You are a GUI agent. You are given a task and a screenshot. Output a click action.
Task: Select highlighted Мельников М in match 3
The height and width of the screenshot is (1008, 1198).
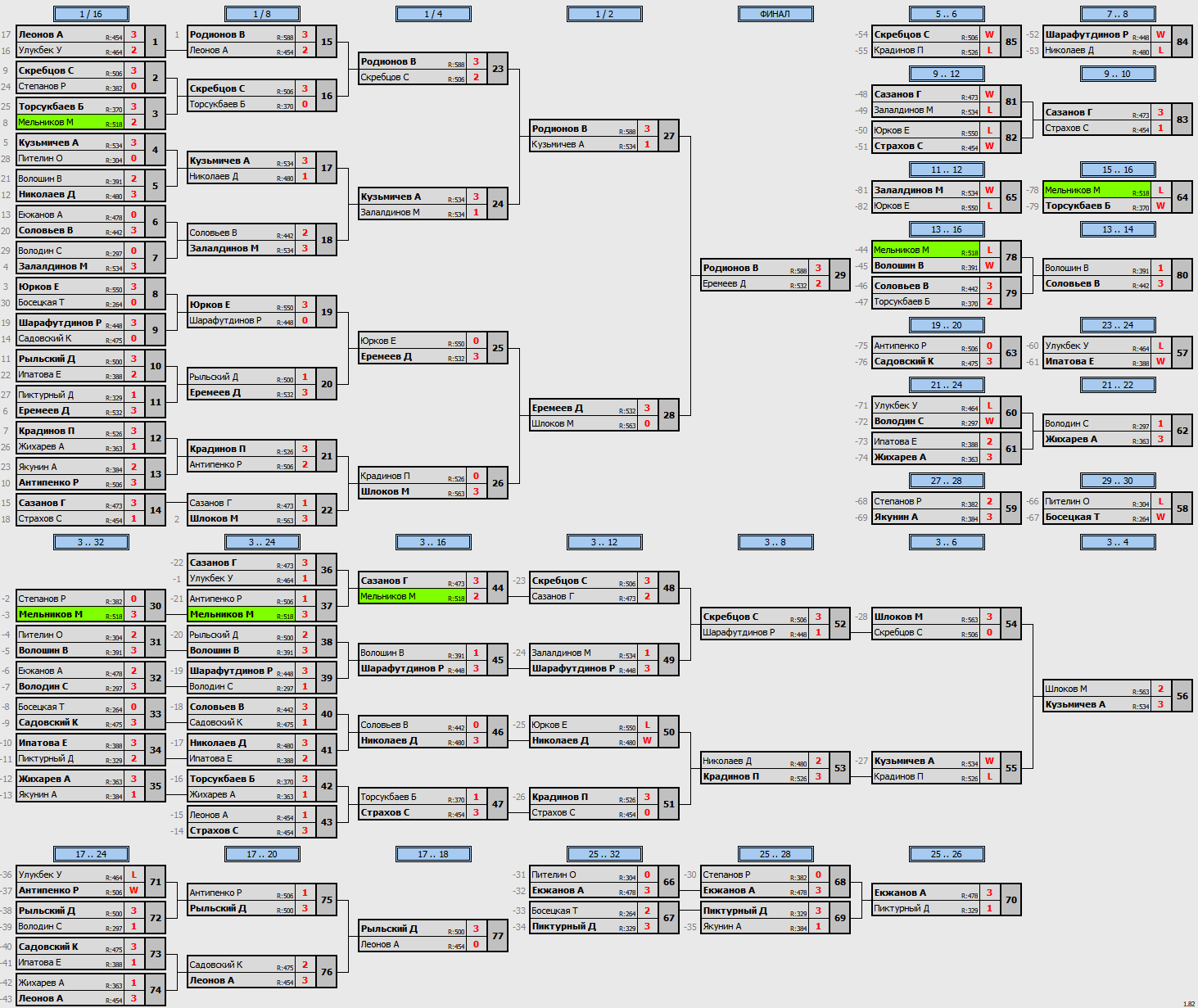click(70, 122)
